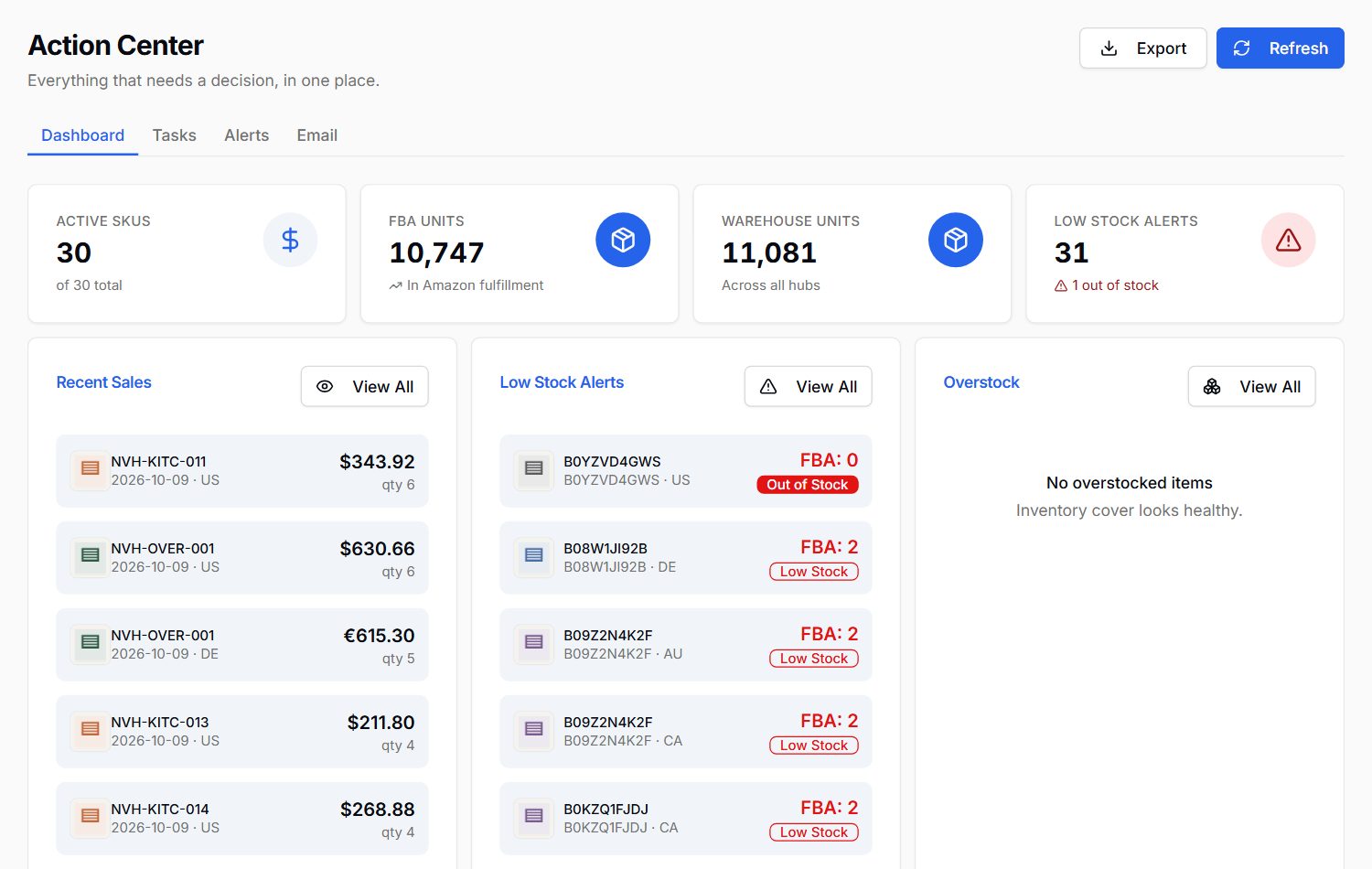View all recent sales

364,387
